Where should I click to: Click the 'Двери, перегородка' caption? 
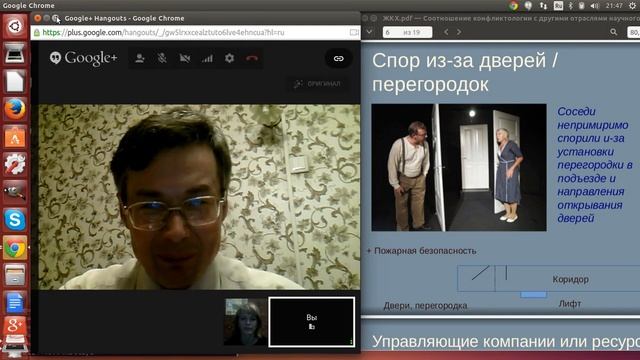click(425, 305)
